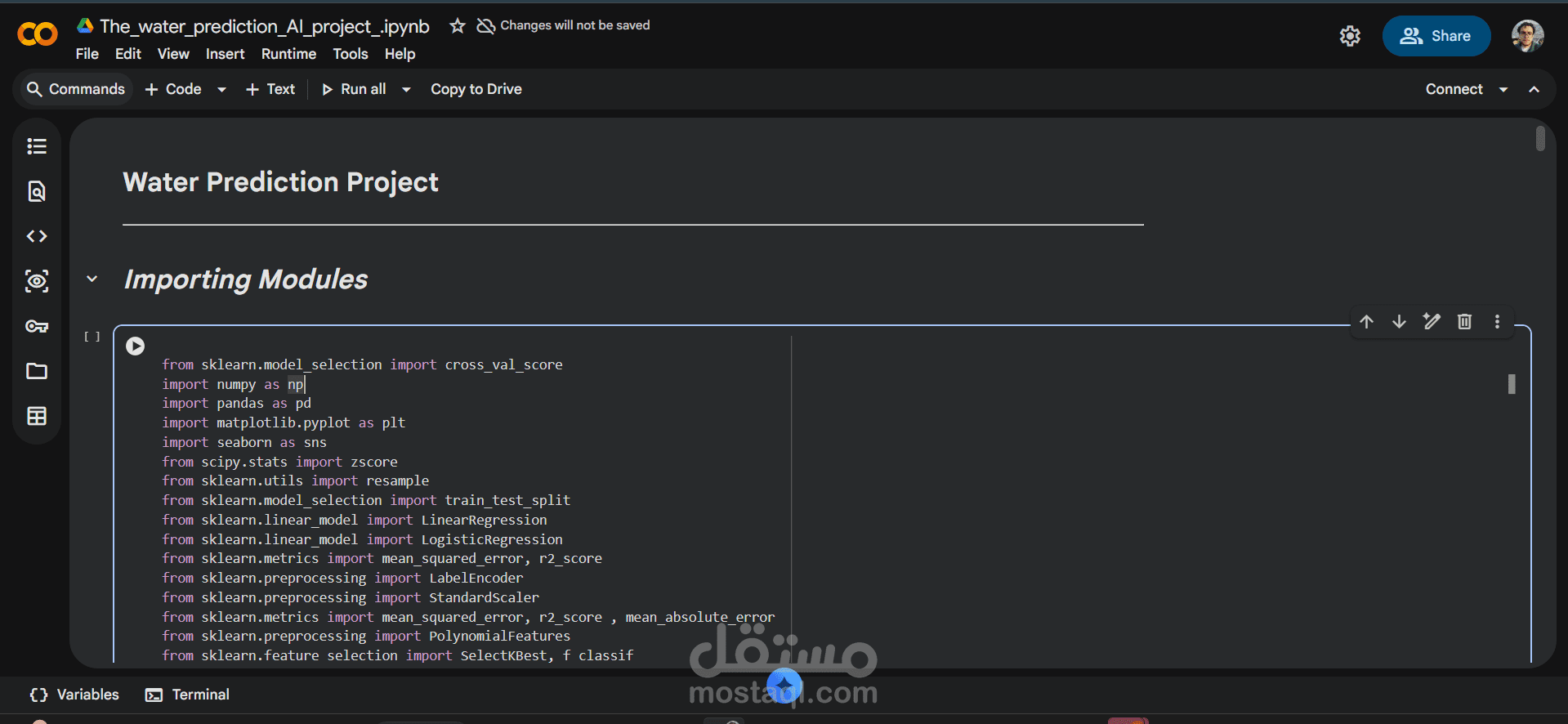Open the Run all dropdown arrow
Image resolution: width=1568 pixels, height=724 pixels.
tap(406, 89)
